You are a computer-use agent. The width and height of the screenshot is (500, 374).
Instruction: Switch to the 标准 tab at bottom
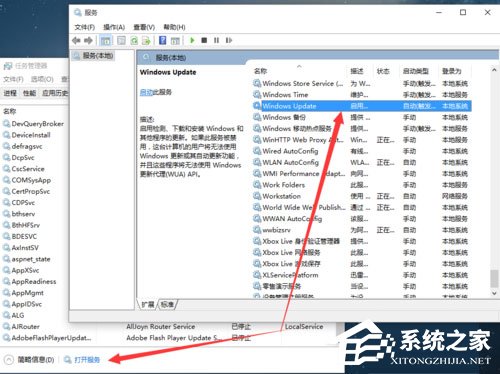click(x=167, y=304)
